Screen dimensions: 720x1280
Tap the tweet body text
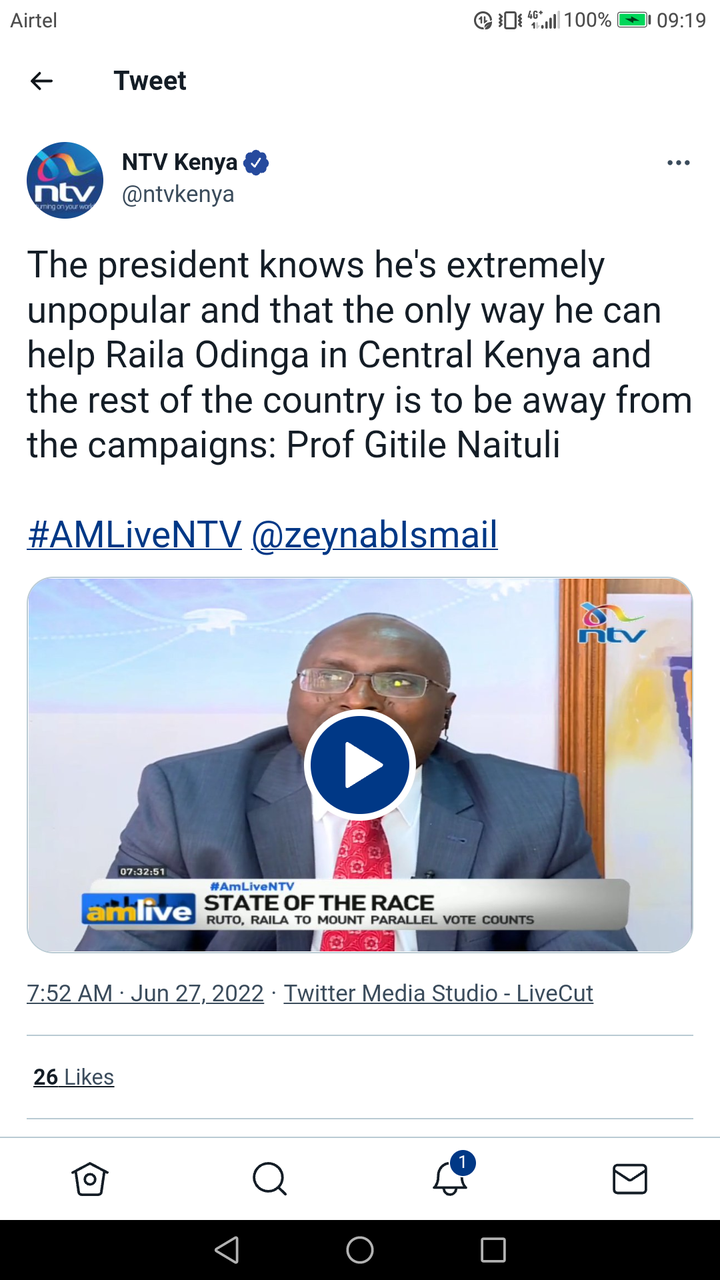pyautogui.click(x=360, y=355)
